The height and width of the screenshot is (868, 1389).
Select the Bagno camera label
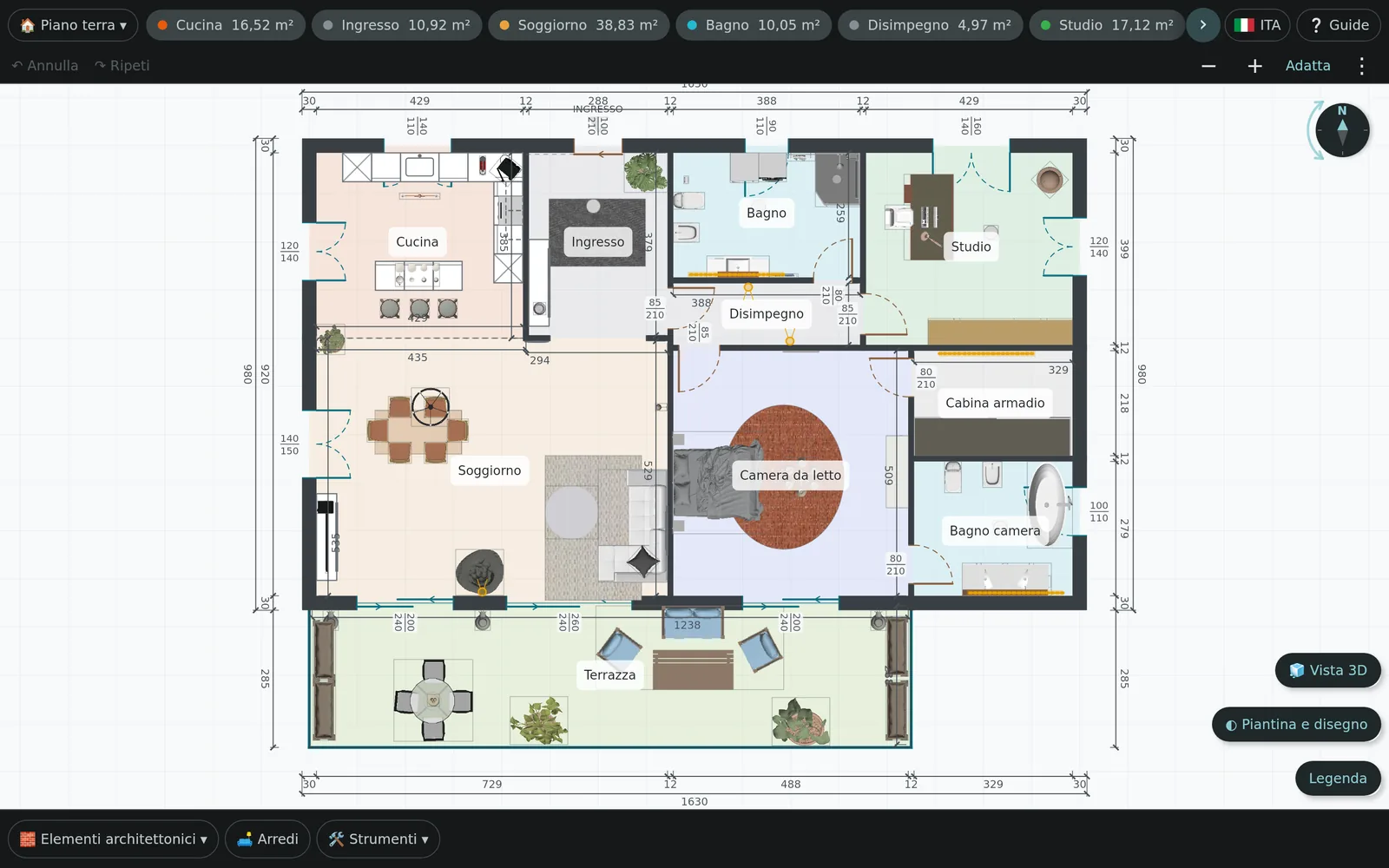(994, 530)
